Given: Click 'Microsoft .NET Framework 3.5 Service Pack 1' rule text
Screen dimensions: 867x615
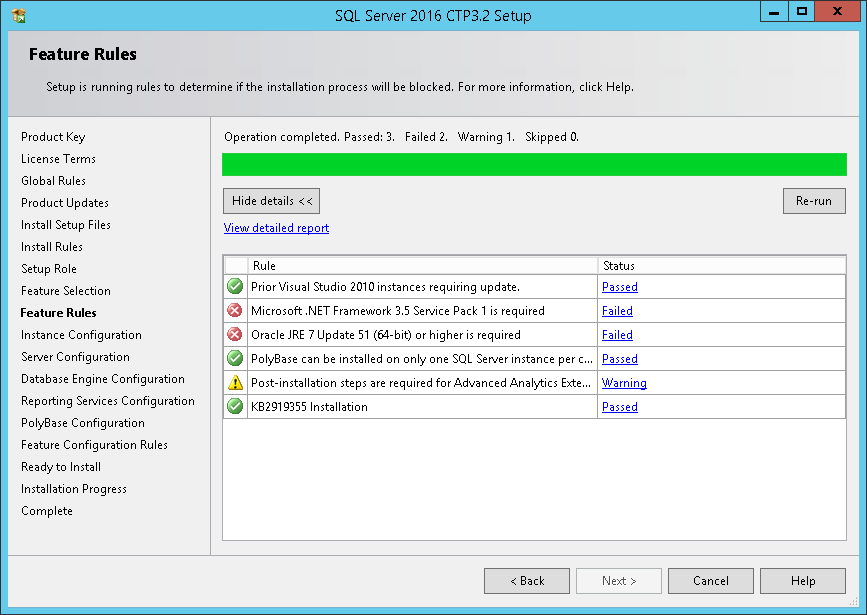Looking at the screenshot, I should 398,311.
